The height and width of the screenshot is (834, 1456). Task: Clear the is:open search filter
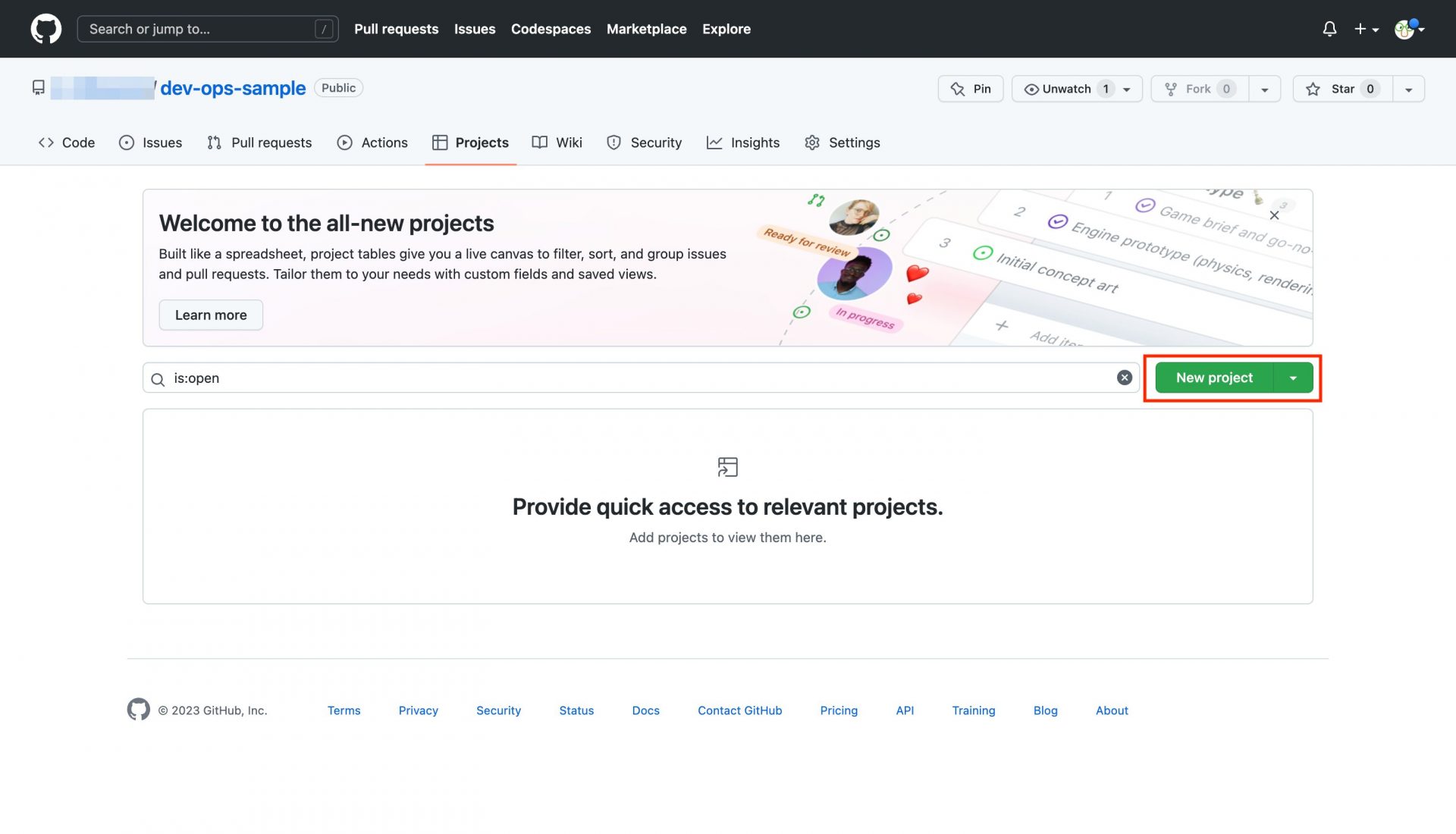1124,378
